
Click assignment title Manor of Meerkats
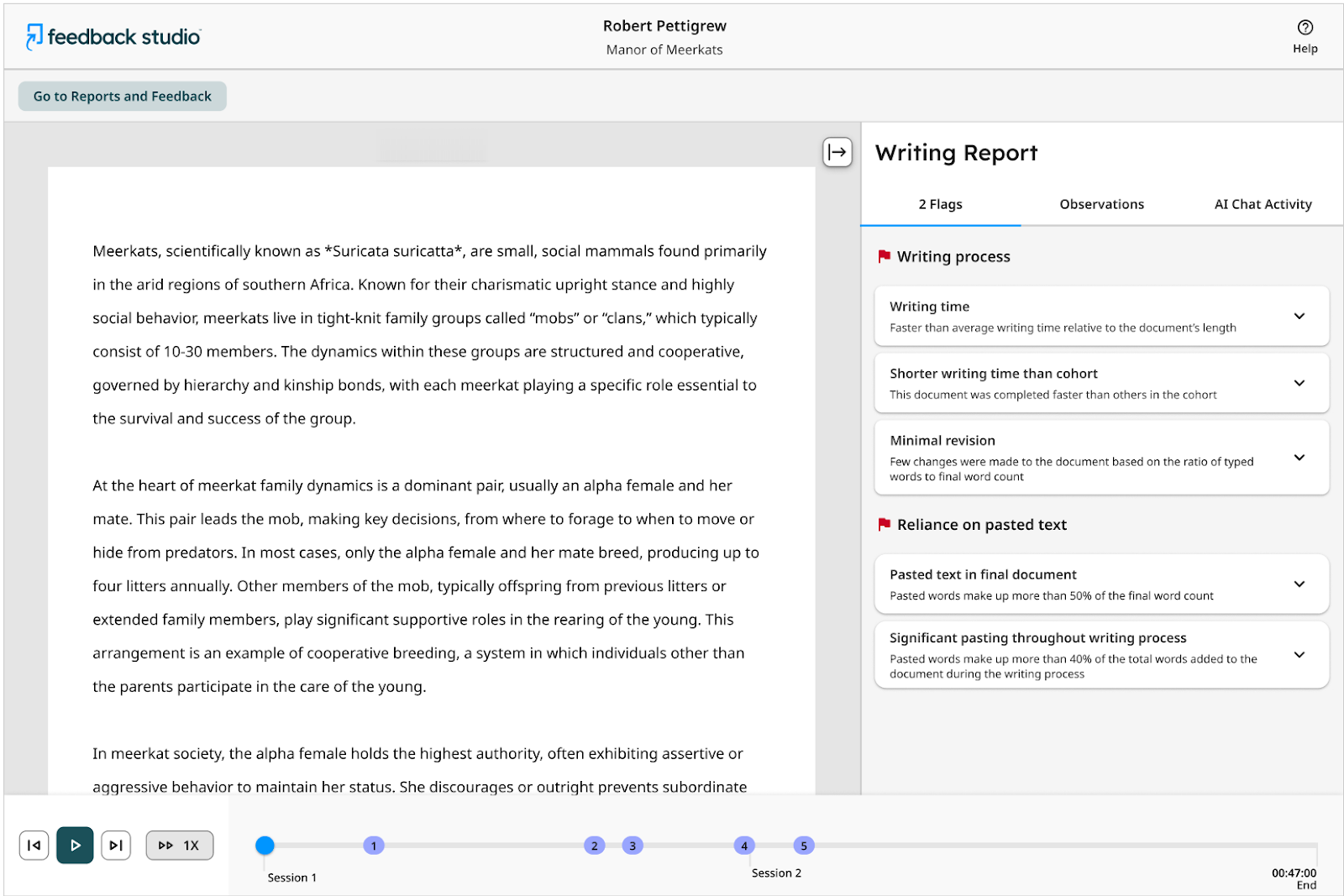click(664, 50)
